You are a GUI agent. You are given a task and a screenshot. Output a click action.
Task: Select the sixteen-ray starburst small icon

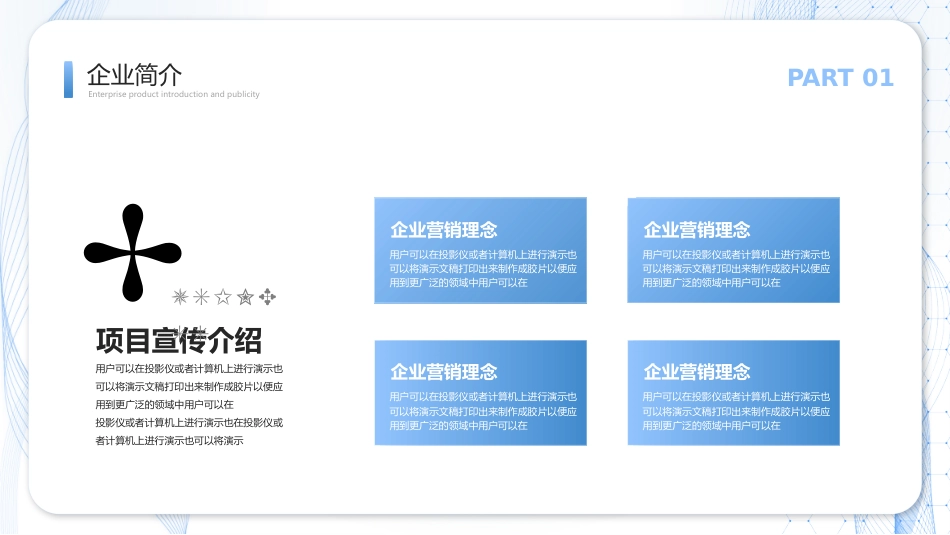(180, 296)
